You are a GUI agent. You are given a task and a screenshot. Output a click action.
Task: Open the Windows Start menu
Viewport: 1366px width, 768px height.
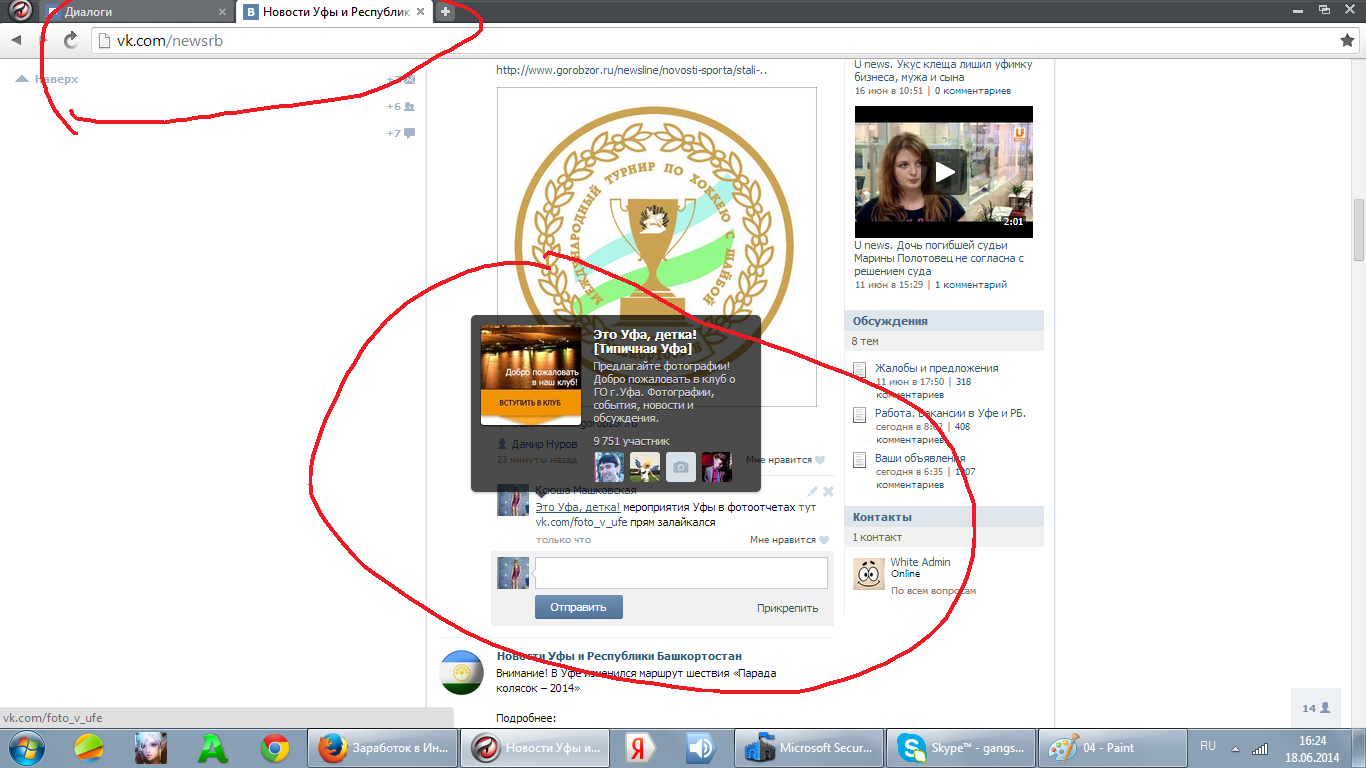(25, 747)
